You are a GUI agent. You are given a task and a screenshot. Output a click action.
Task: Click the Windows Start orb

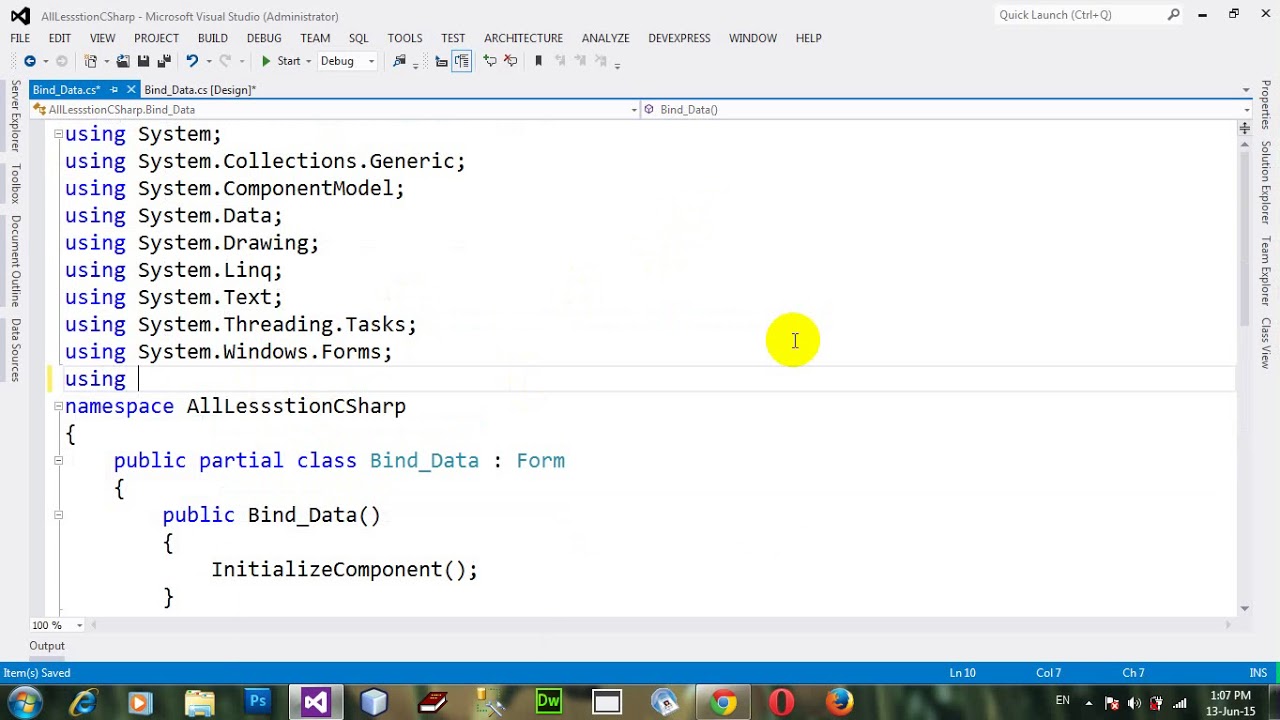pyautogui.click(x=26, y=702)
